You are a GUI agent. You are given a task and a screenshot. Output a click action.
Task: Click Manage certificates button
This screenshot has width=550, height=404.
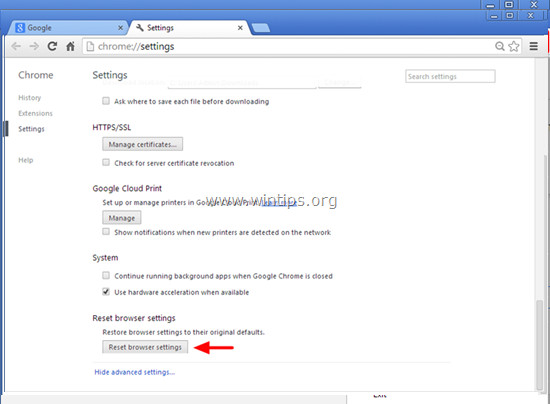click(x=142, y=144)
